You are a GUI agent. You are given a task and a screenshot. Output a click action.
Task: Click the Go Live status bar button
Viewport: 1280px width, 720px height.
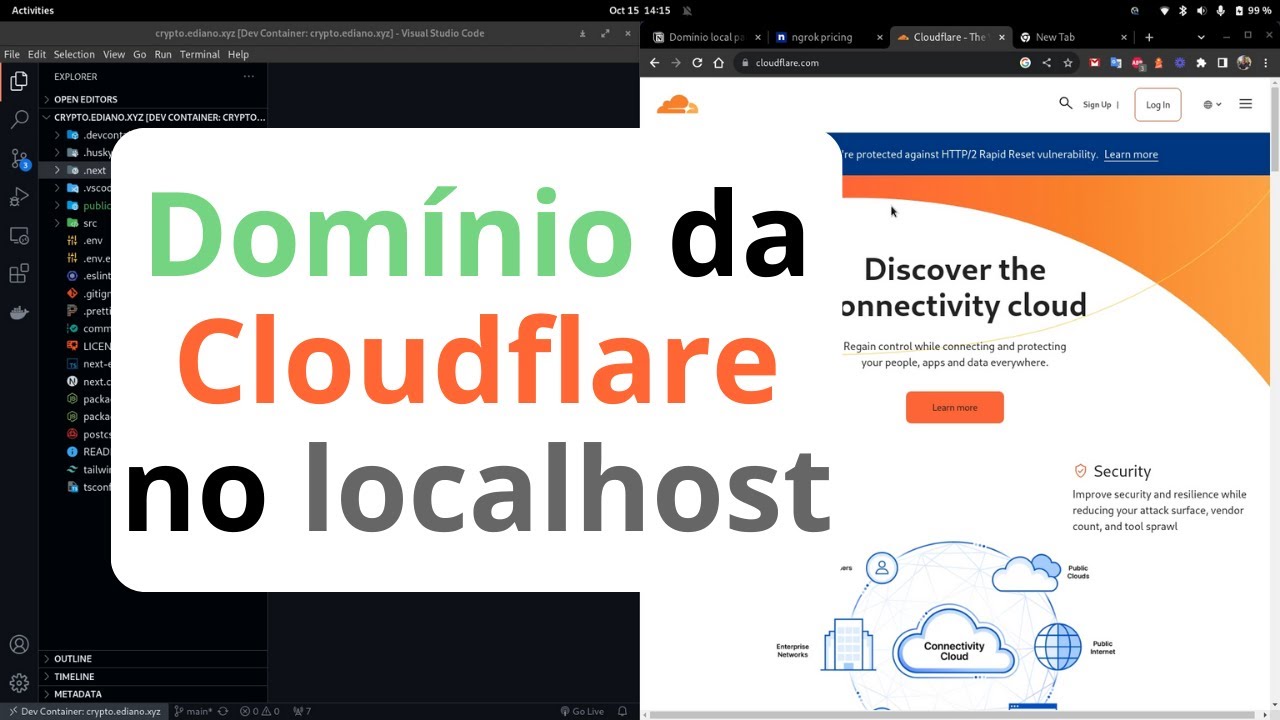[x=582, y=712]
